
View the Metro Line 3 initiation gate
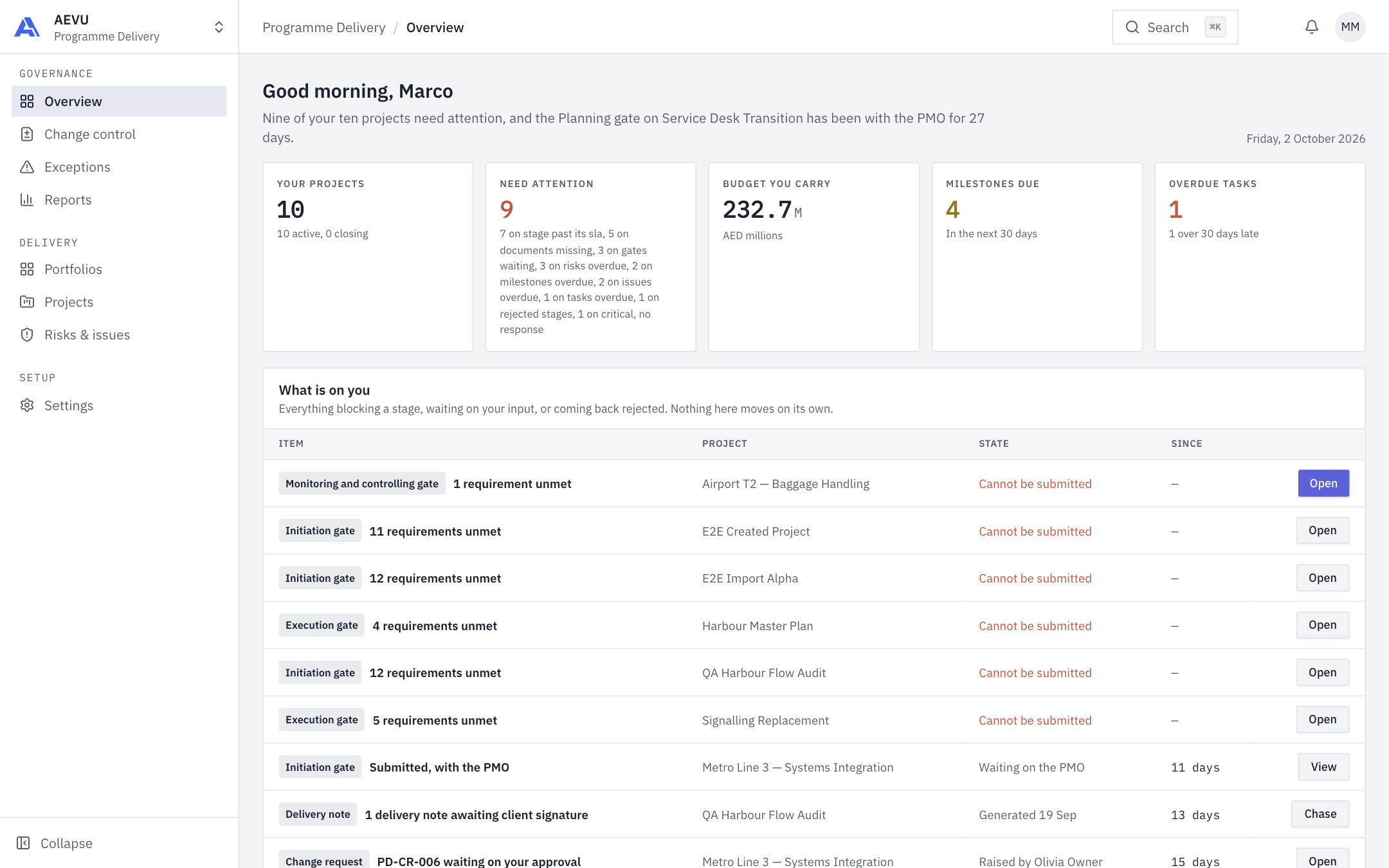click(x=1323, y=767)
